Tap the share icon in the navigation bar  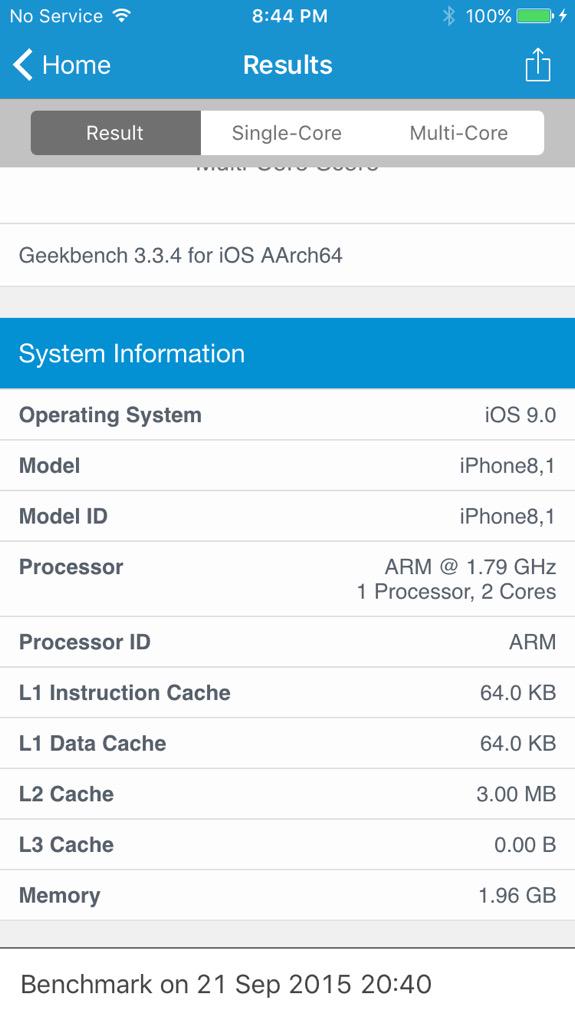click(x=538, y=65)
